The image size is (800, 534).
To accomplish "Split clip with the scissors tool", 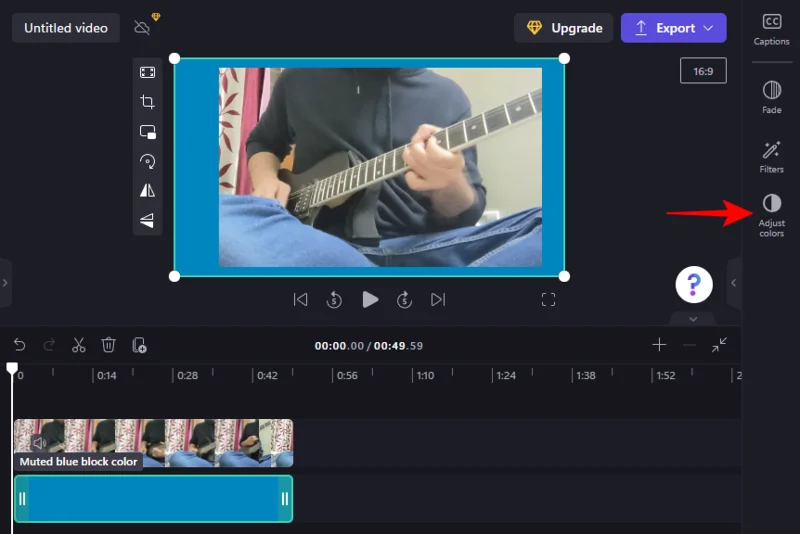I will (79, 345).
